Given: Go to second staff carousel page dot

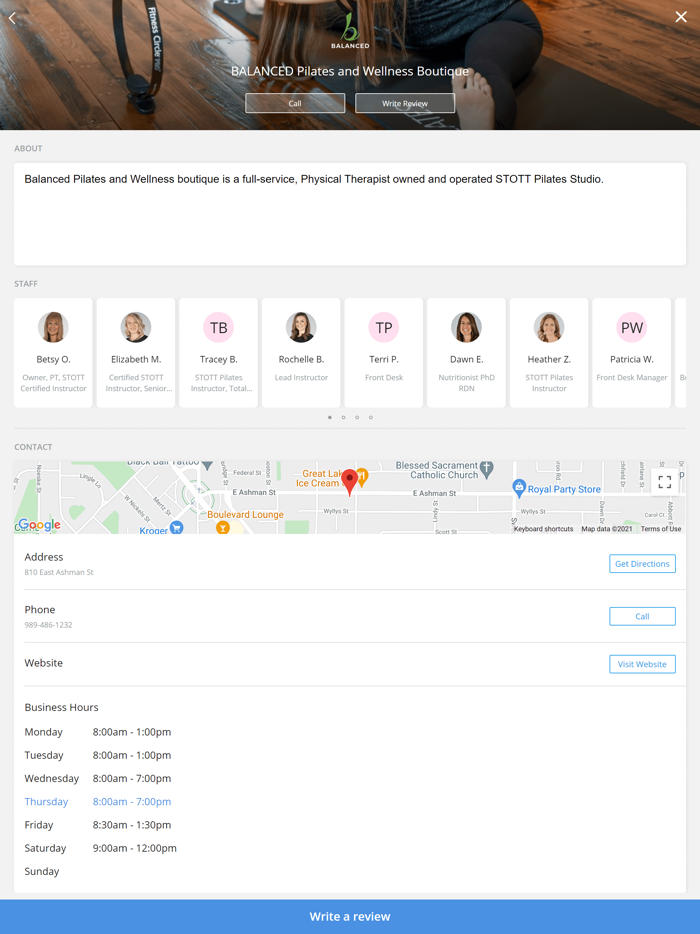Looking at the screenshot, I should pyautogui.click(x=343, y=418).
